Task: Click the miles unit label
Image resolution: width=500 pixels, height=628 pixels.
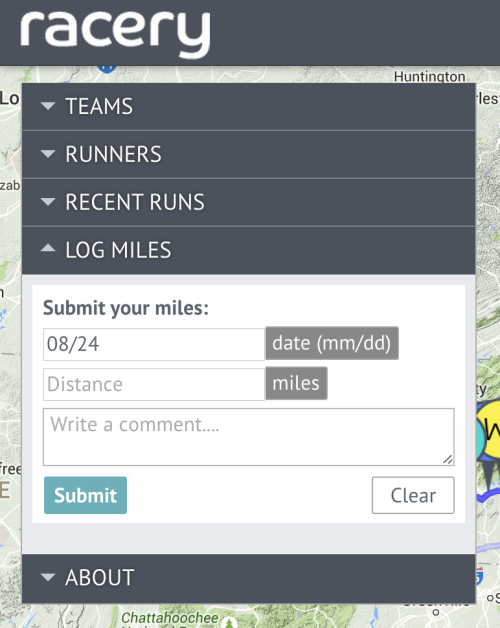Action: click(x=296, y=383)
